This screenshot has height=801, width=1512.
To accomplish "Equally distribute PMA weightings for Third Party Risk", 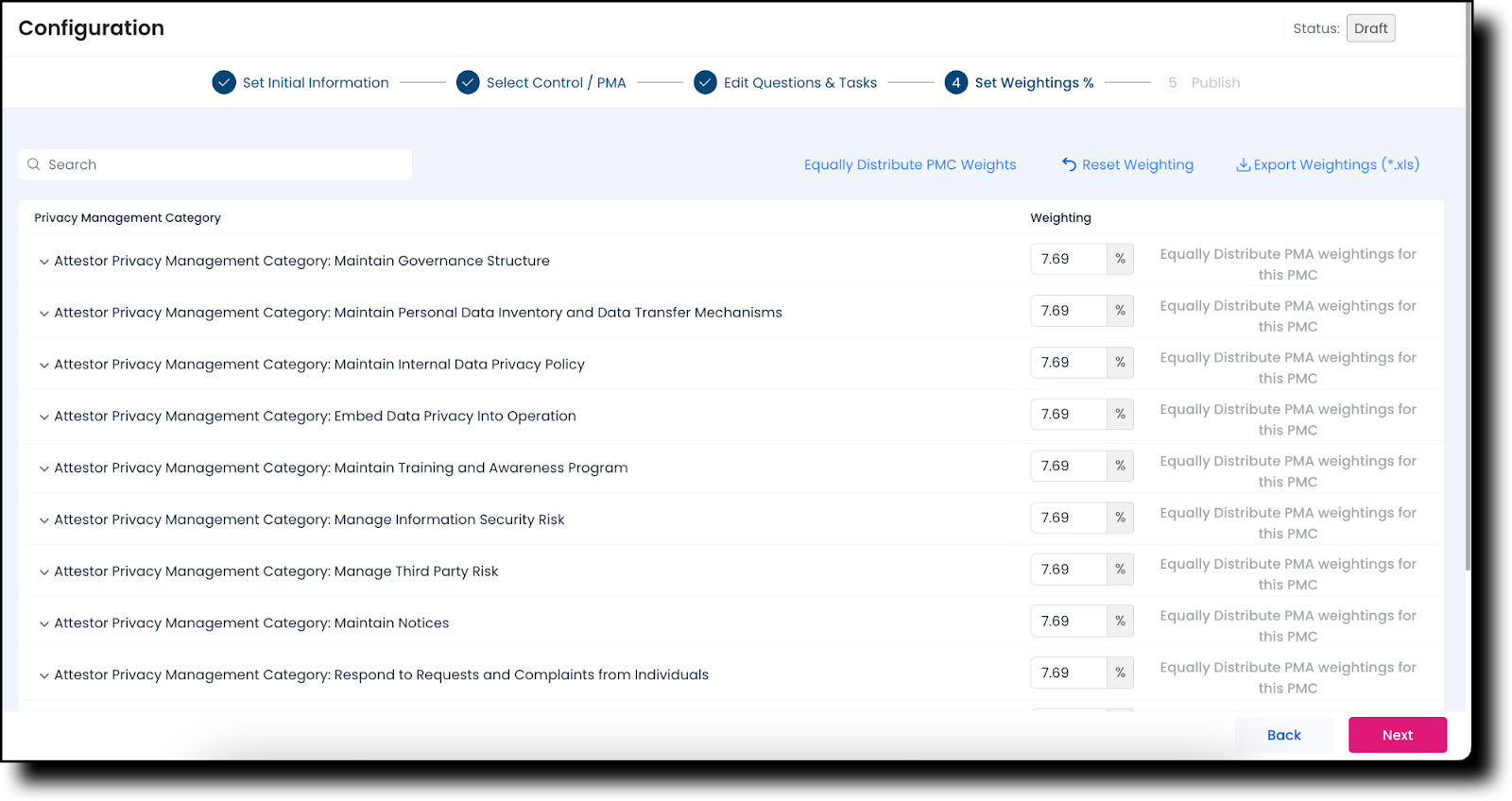I will [1288, 574].
